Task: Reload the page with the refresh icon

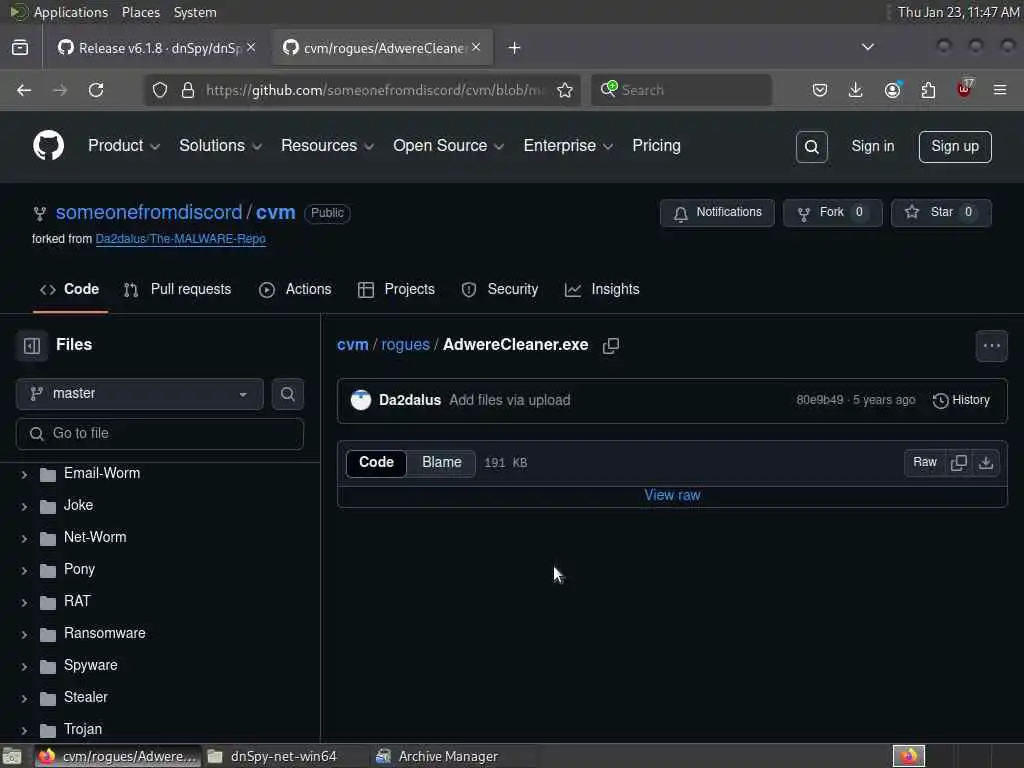Action: pyautogui.click(x=96, y=90)
